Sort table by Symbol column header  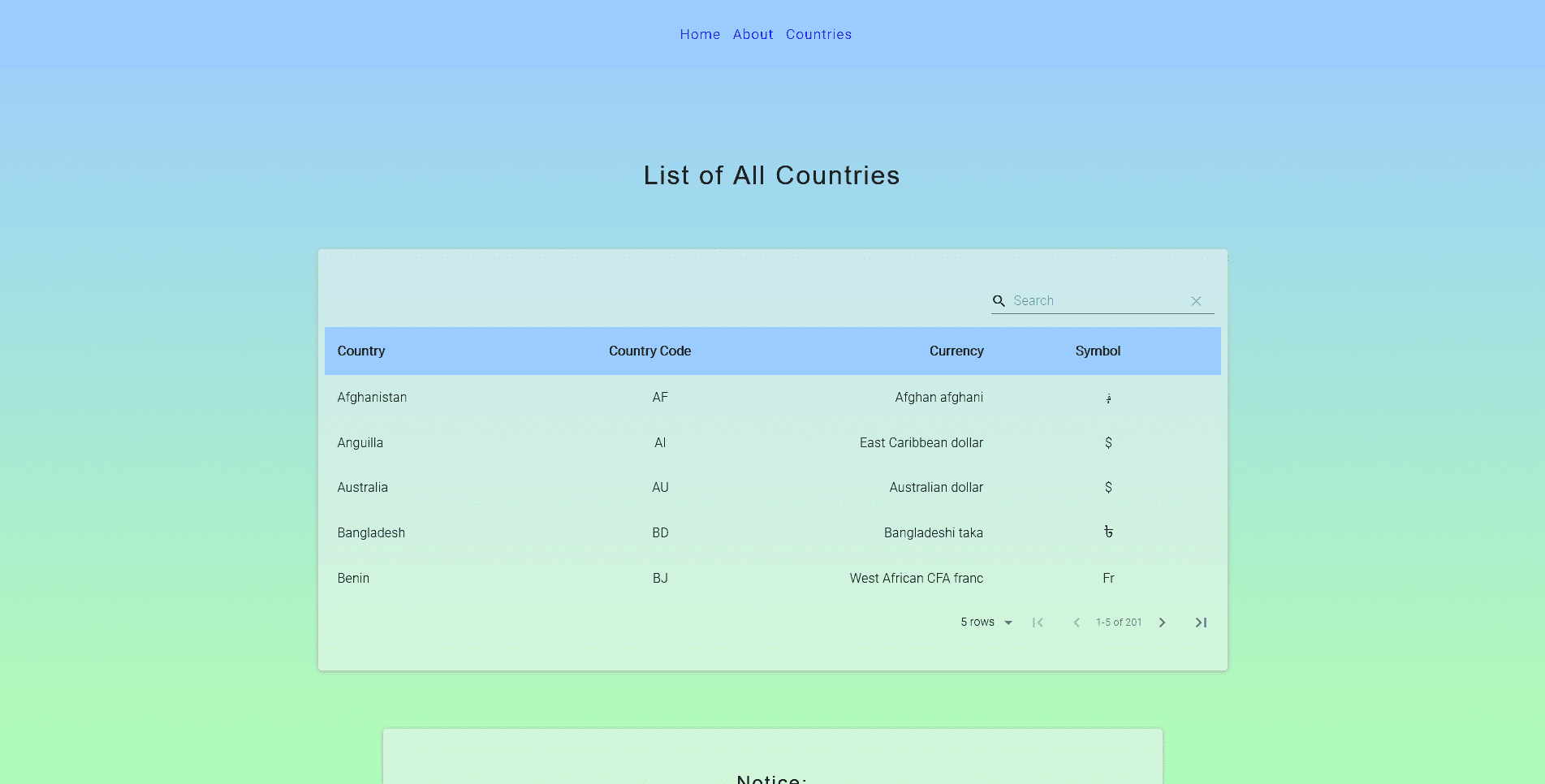point(1098,351)
